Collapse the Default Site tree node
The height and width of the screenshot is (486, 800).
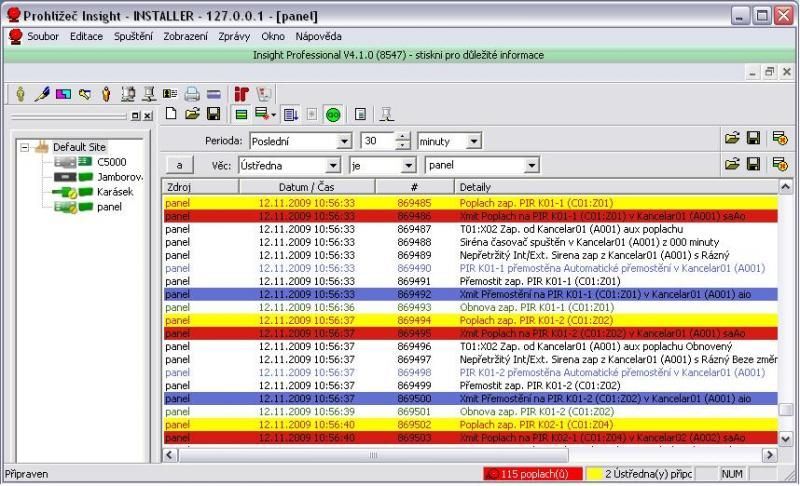point(25,147)
